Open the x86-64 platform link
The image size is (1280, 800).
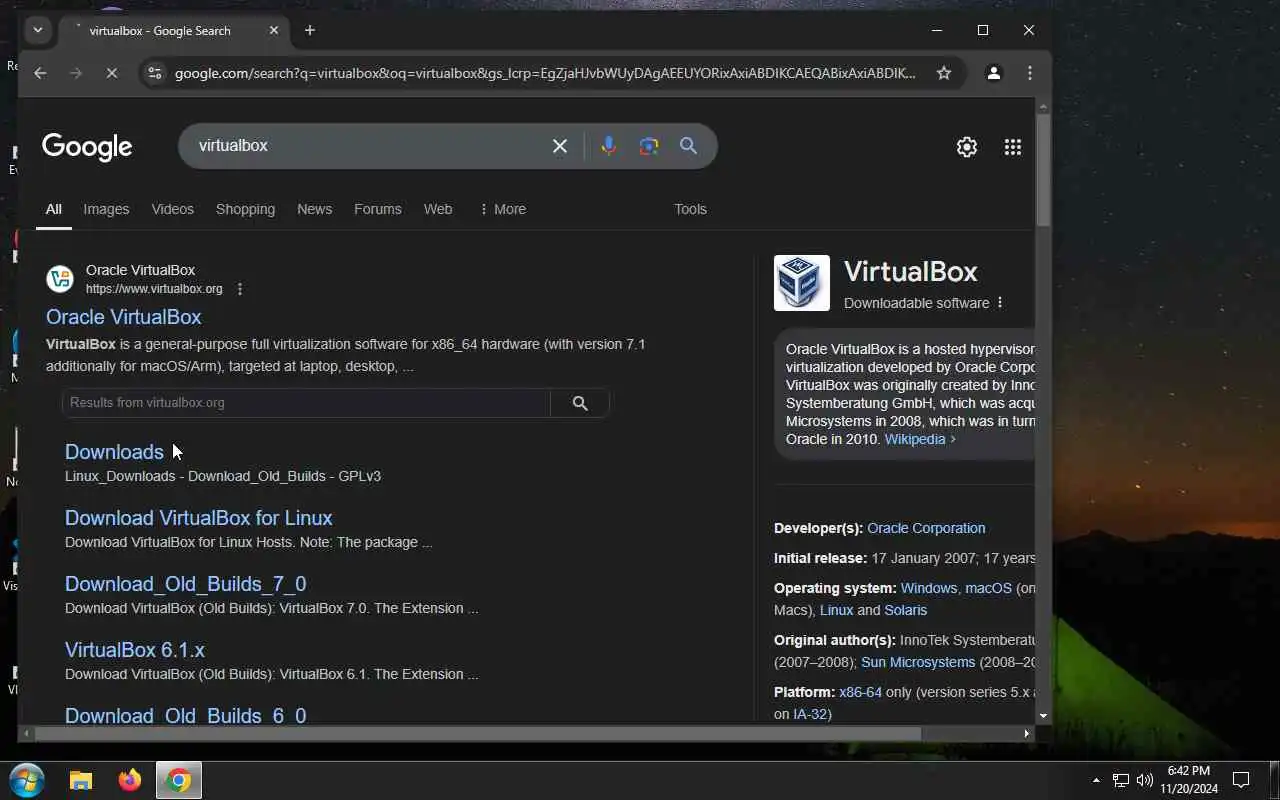(x=860, y=692)
